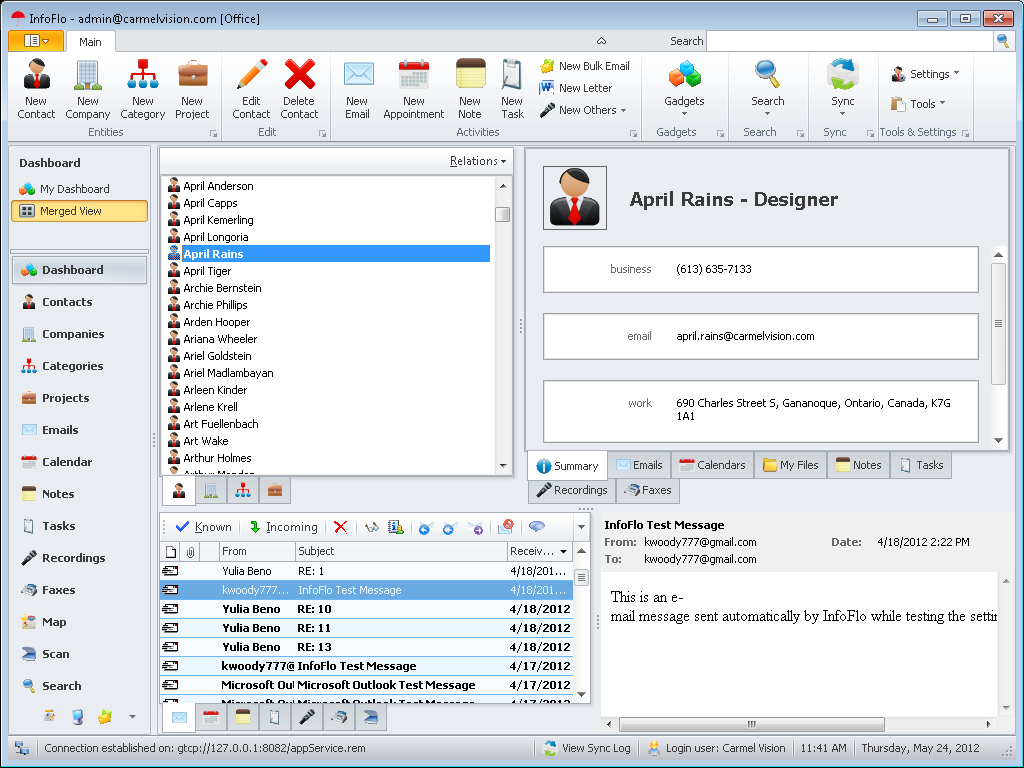Click the red X delete email icon
The height and width of the screenshot is (768, 1024).
point(340,527)
